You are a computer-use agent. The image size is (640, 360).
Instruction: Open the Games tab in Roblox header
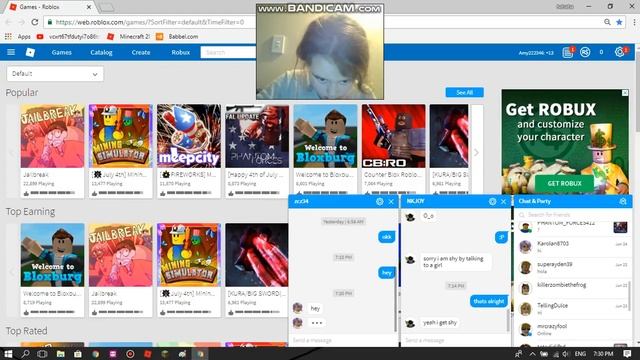(x=62, y=52)
